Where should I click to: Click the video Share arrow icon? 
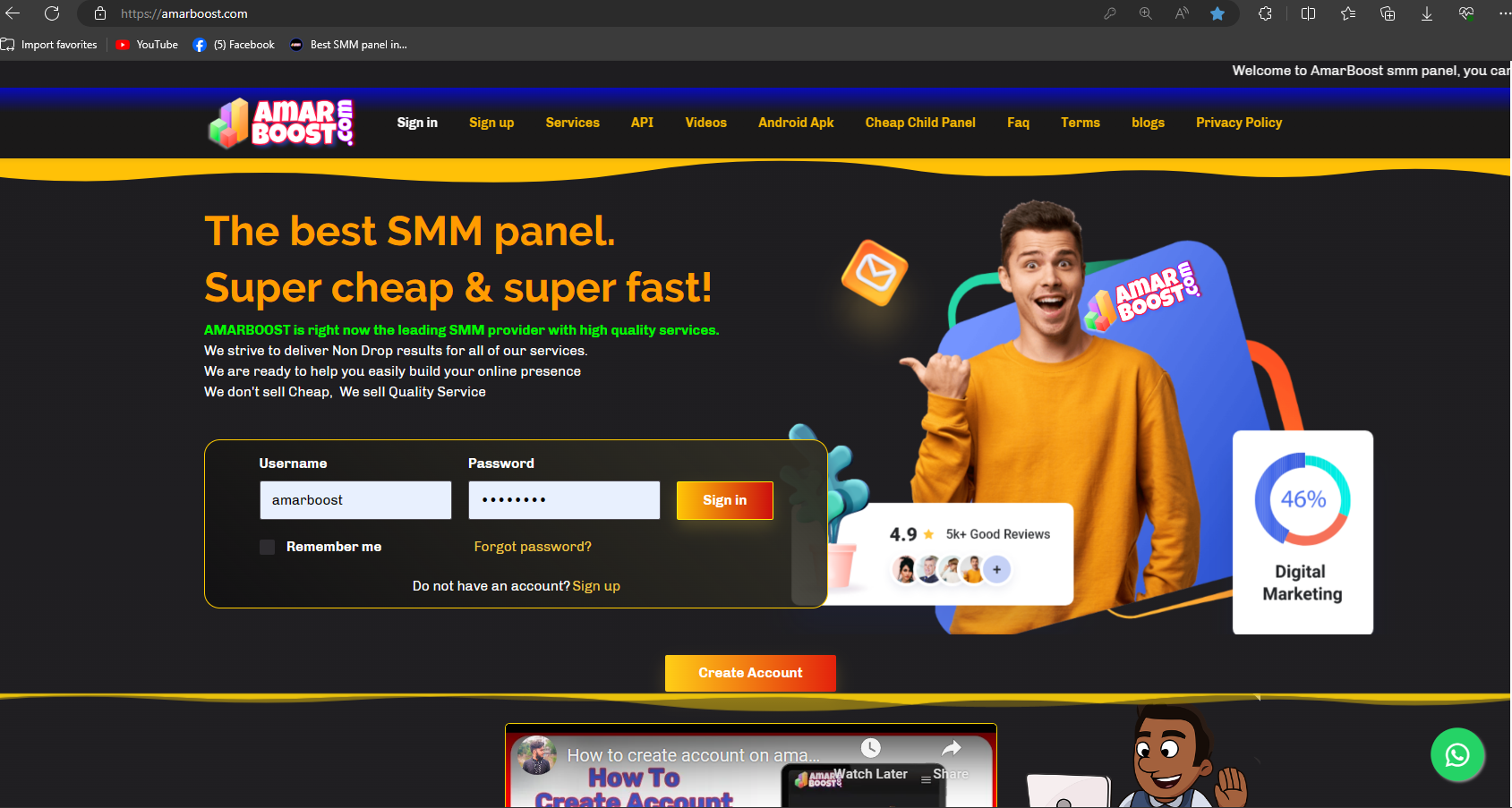tap(951, 748)
